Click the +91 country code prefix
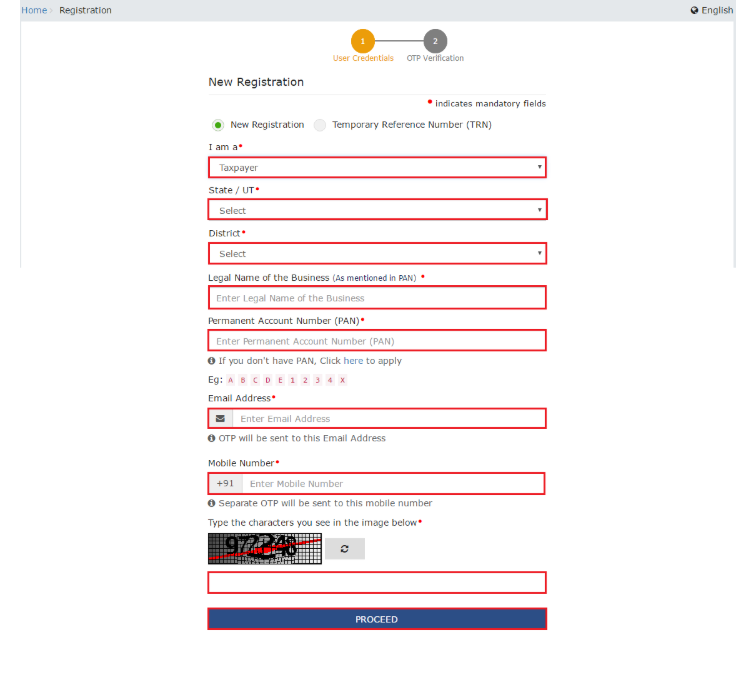Image resolution: width=752 pixels, height=688 pixels. tap(225, 484)
